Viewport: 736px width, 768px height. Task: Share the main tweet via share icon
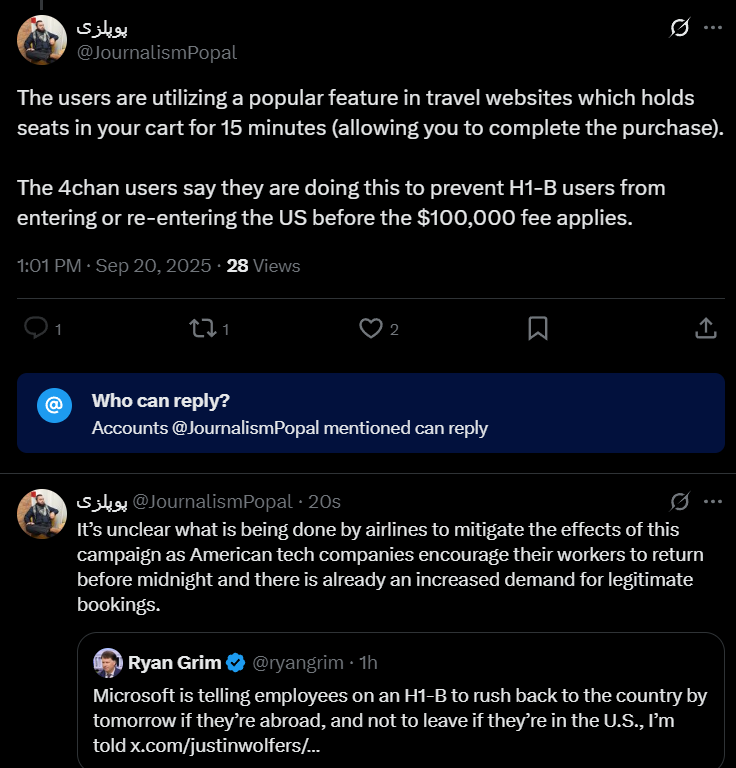pos(704,328)
